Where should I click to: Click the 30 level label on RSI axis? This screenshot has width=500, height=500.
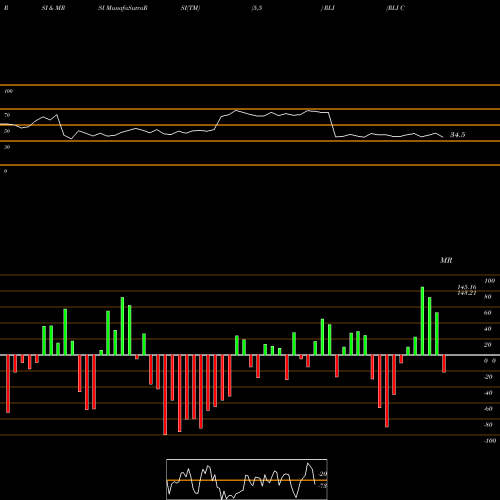click(x=7, y=147)
